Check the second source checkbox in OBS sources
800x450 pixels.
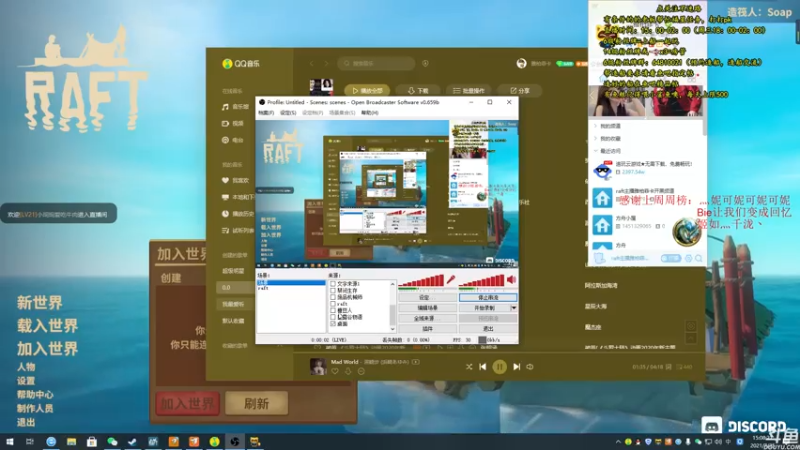tap(333, 290)
